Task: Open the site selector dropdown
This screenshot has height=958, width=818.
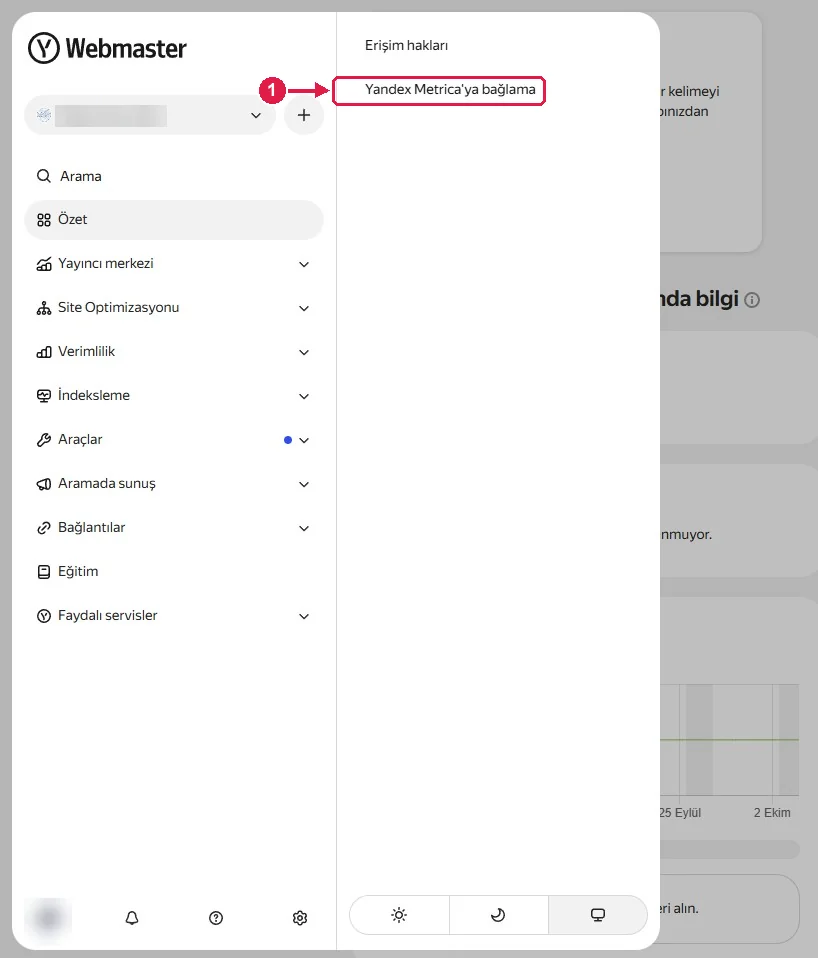Action: [x=150, y=115]
